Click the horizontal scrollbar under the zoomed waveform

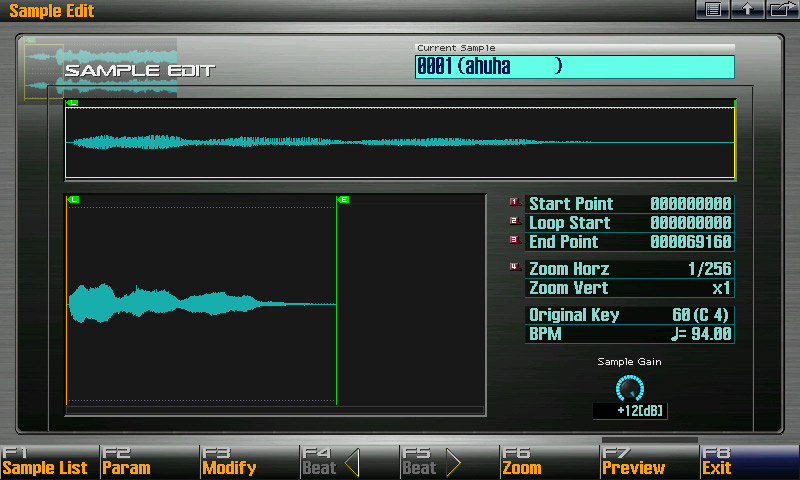[275, 410]
